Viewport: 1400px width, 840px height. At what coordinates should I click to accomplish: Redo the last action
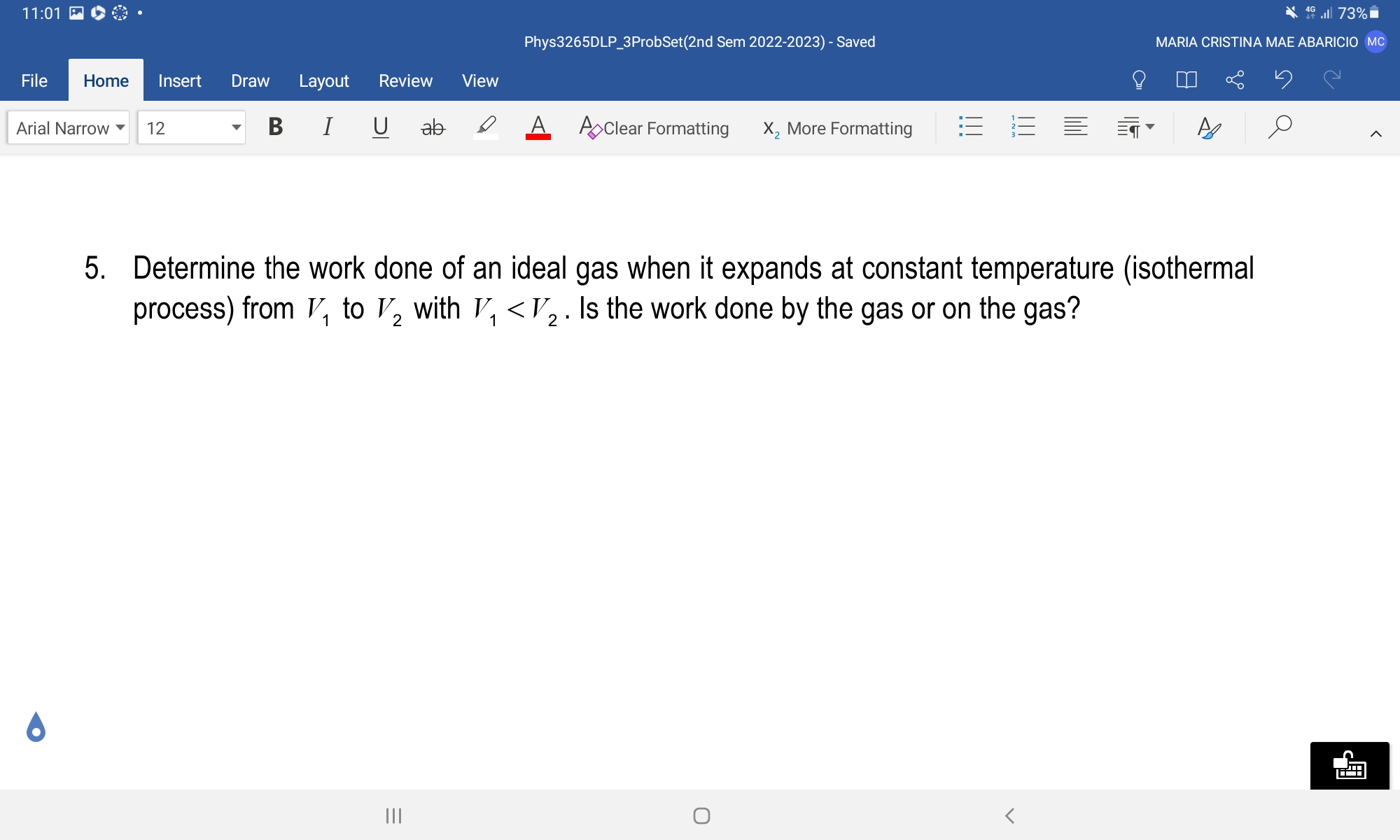[x=1331, y=79]
